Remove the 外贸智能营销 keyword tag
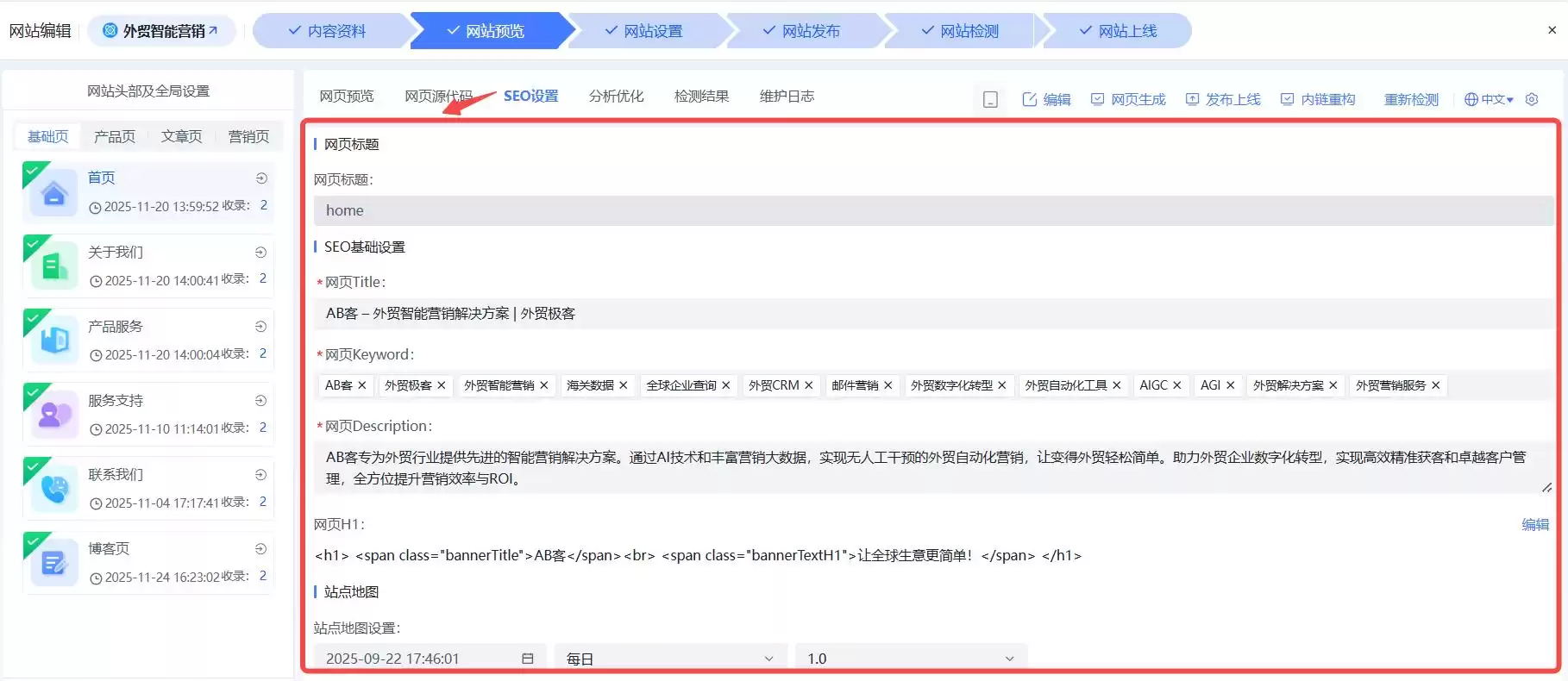The image size is (1568, 681). pyautogui.click(x=544, y=385)
